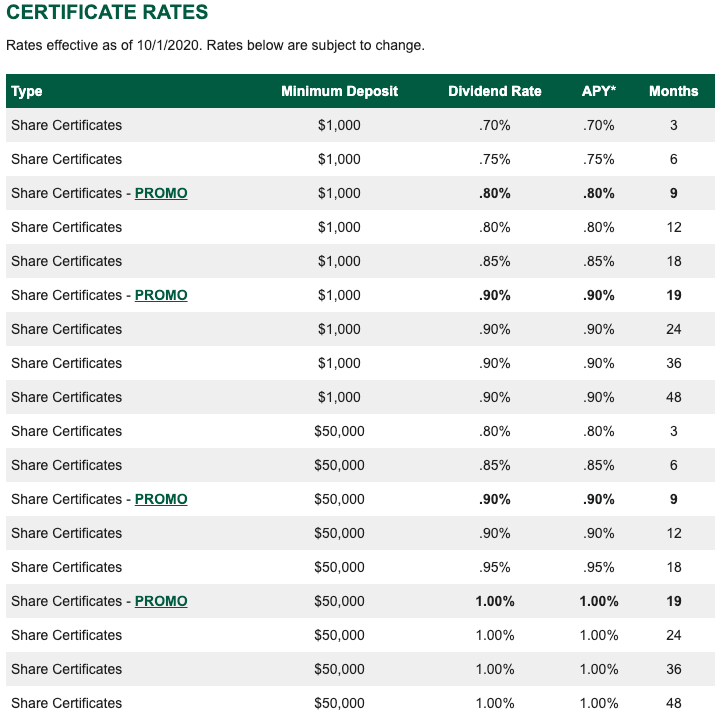Click the .75% dividend rate for the 6-month row
The image size is (720, 722).
point(495,159)
